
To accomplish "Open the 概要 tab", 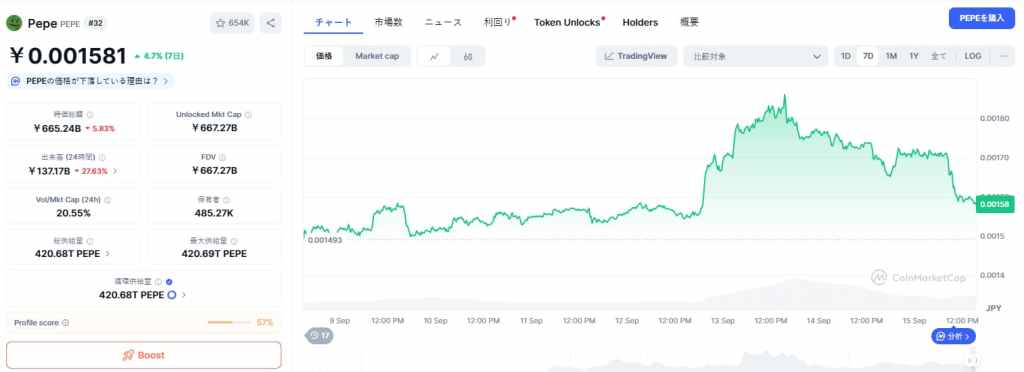I will point(689,22).
